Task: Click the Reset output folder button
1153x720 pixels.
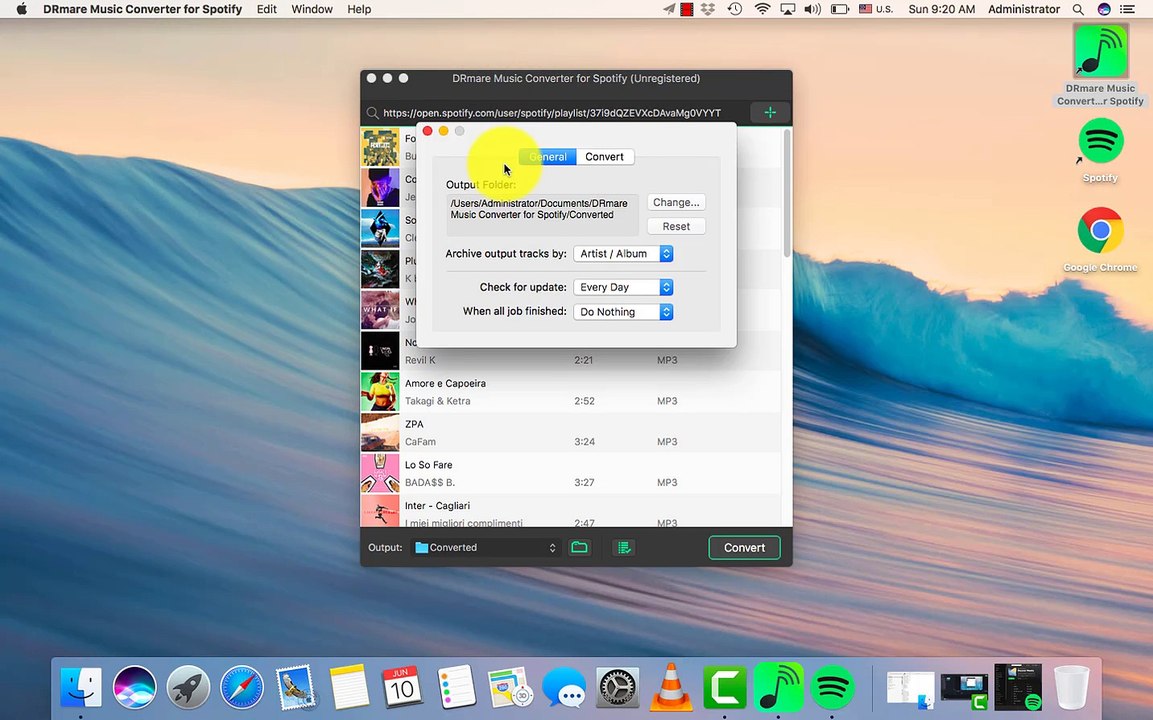Action: coord(677,227)
